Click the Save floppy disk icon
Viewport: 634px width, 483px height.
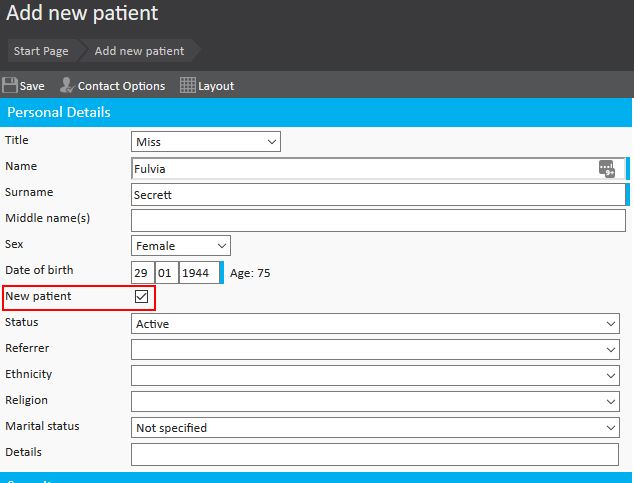pos(11,86)
